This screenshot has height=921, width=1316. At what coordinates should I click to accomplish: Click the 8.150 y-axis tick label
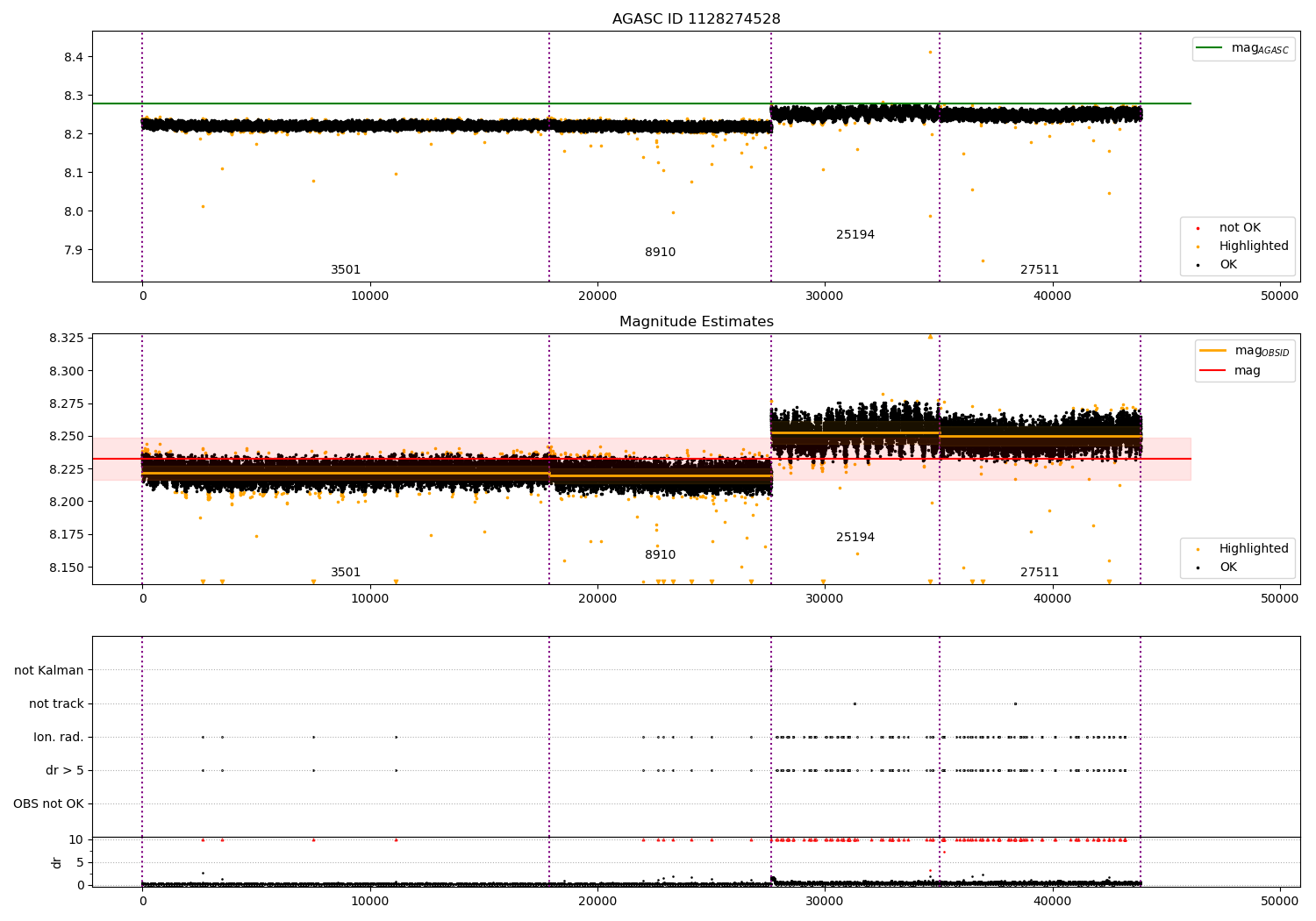point(67,568)
